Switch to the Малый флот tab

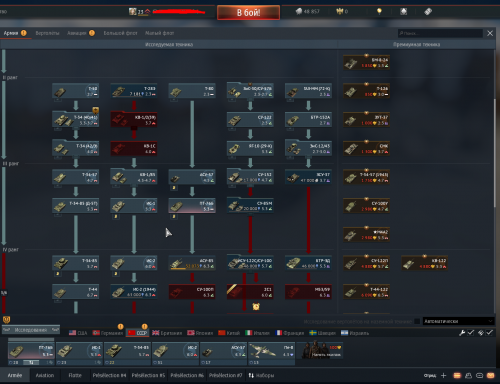coord(160,33)
